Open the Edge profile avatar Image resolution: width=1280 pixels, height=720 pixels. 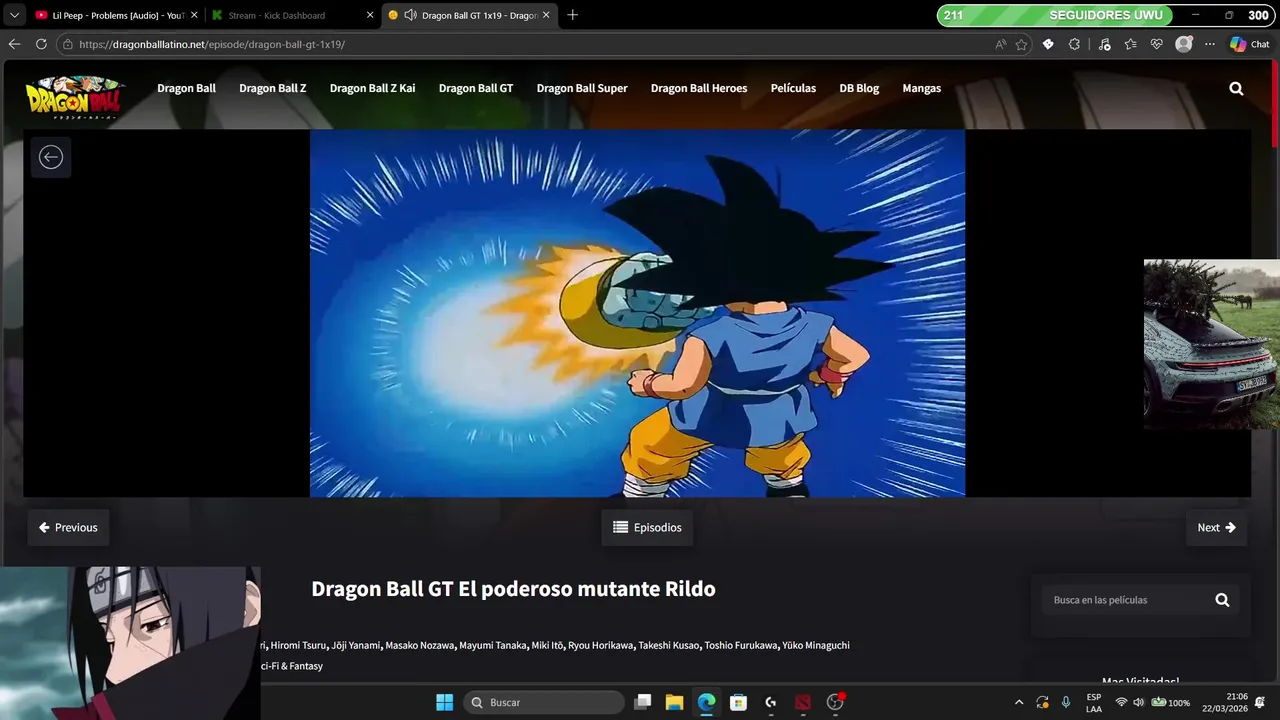[x=1184, y=44]
